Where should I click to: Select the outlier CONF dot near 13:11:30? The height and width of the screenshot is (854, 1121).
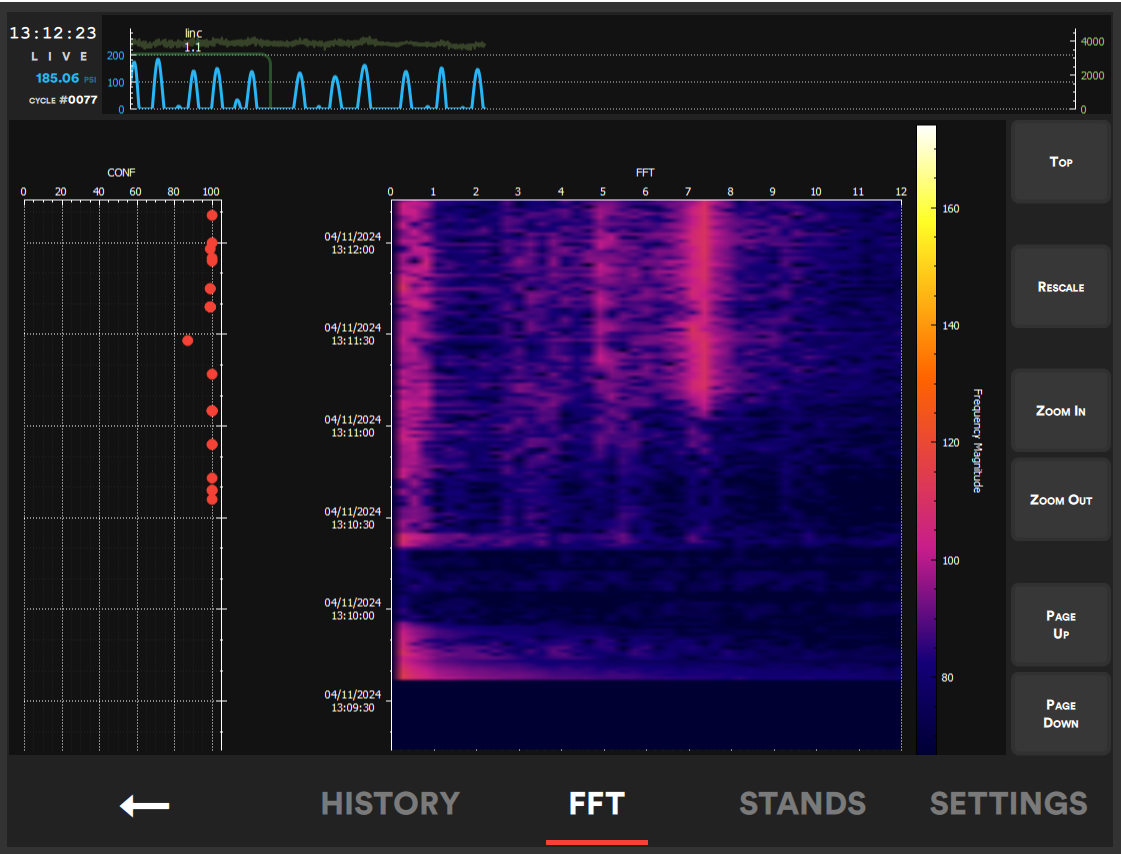pyautogui.click(x=187, y=341)
